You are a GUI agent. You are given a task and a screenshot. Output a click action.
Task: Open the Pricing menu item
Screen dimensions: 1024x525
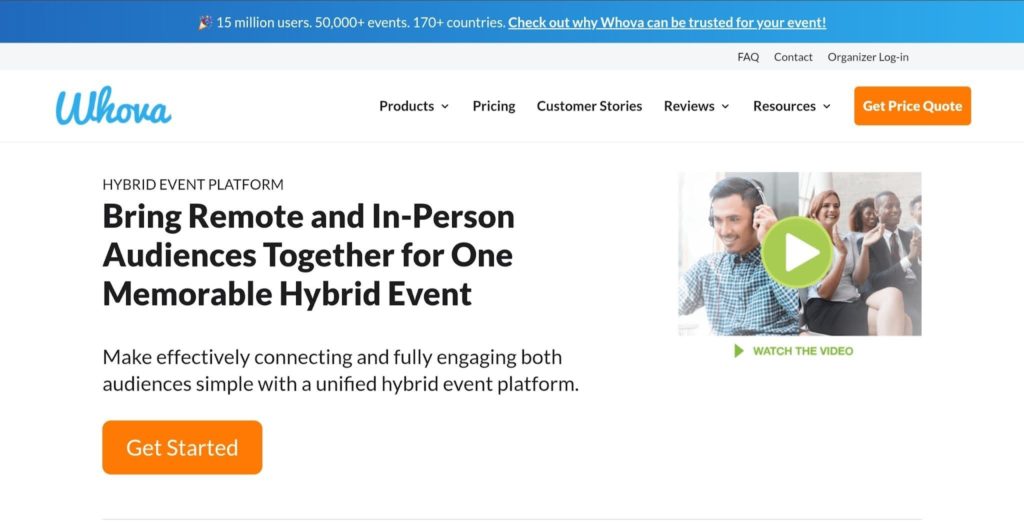[x=494, y=106]
